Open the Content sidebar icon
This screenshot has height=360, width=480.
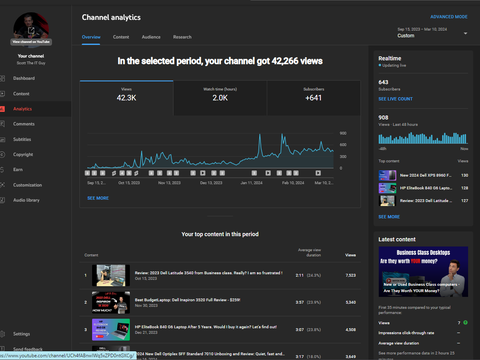tap(2, 94)
